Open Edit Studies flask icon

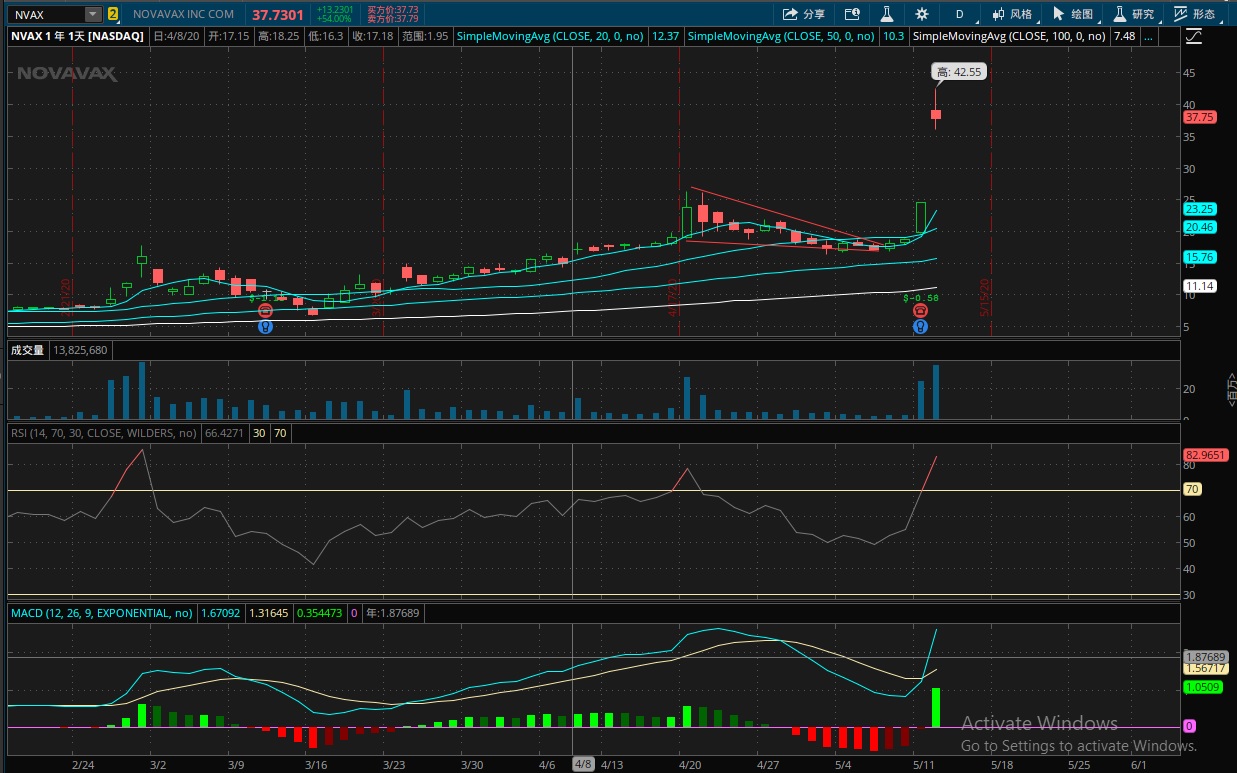point(885,14)
